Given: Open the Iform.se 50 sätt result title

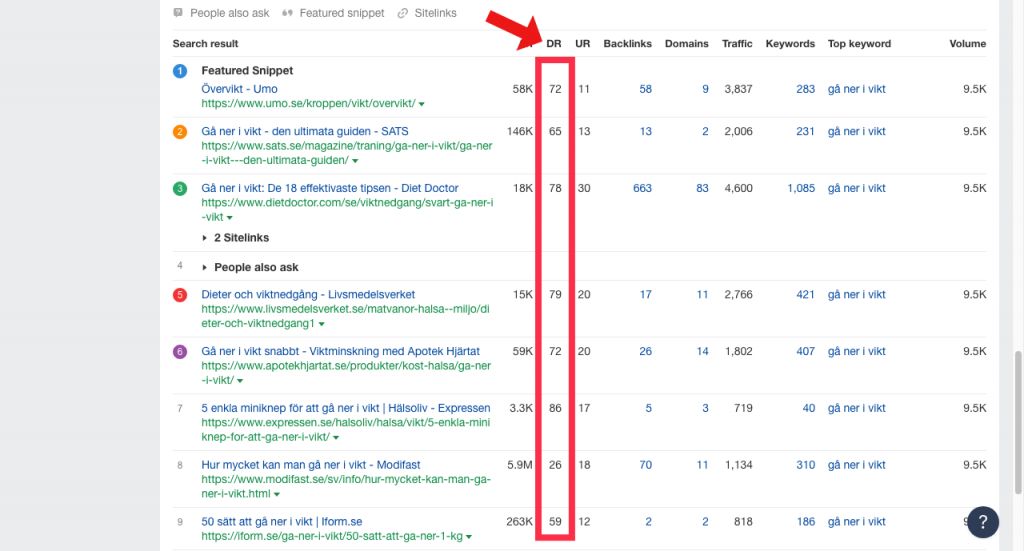Looking at the screenshot, I should 281,522.
